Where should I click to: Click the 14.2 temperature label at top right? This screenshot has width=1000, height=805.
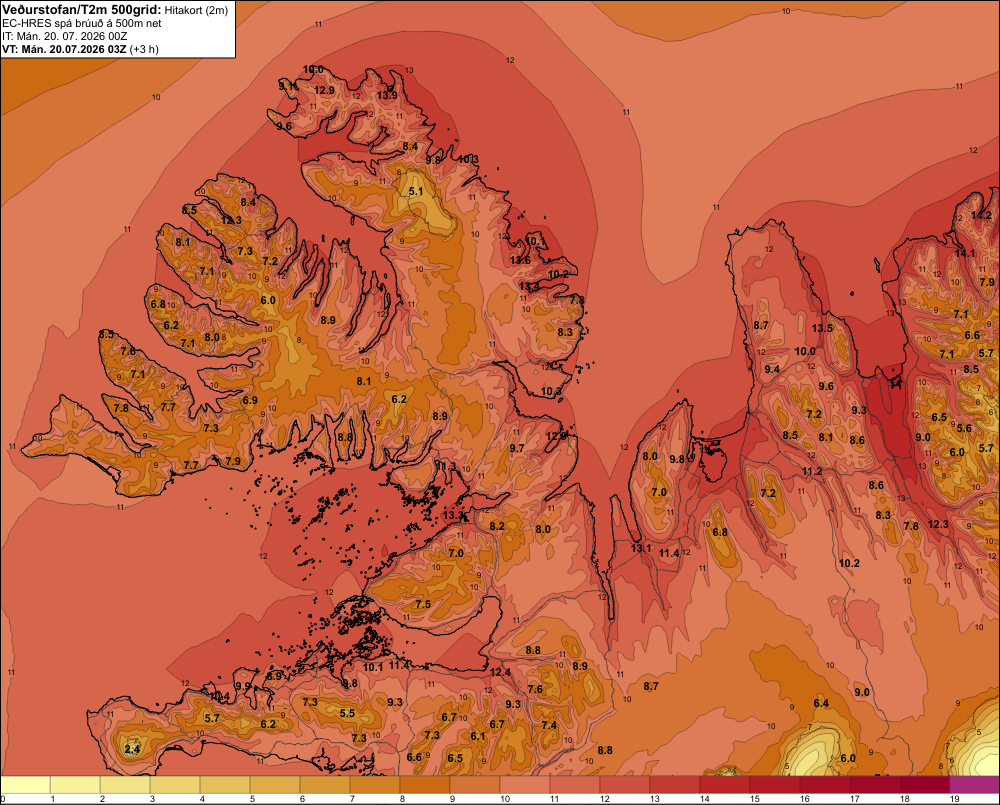point(982,216)
